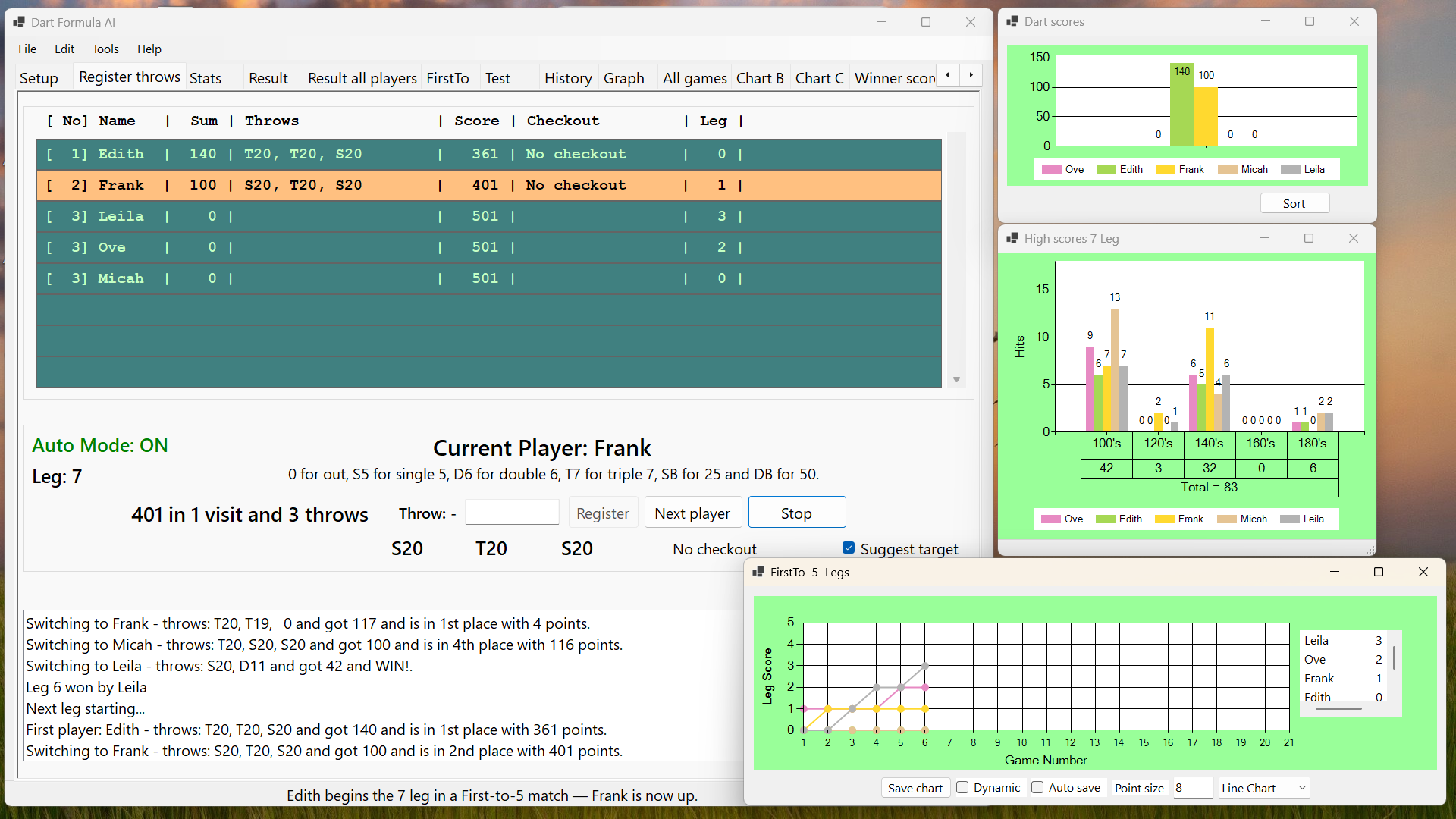
Task: Click the Save chart button
Action: [915, 788]
